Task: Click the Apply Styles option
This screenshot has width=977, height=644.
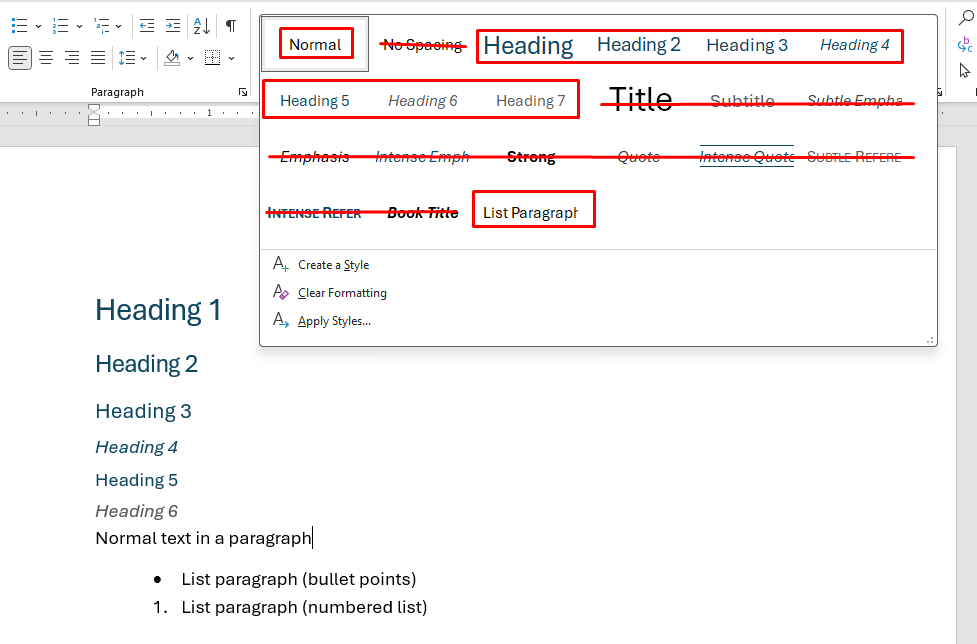Action: pyautogui.click(x=334, y=321)
